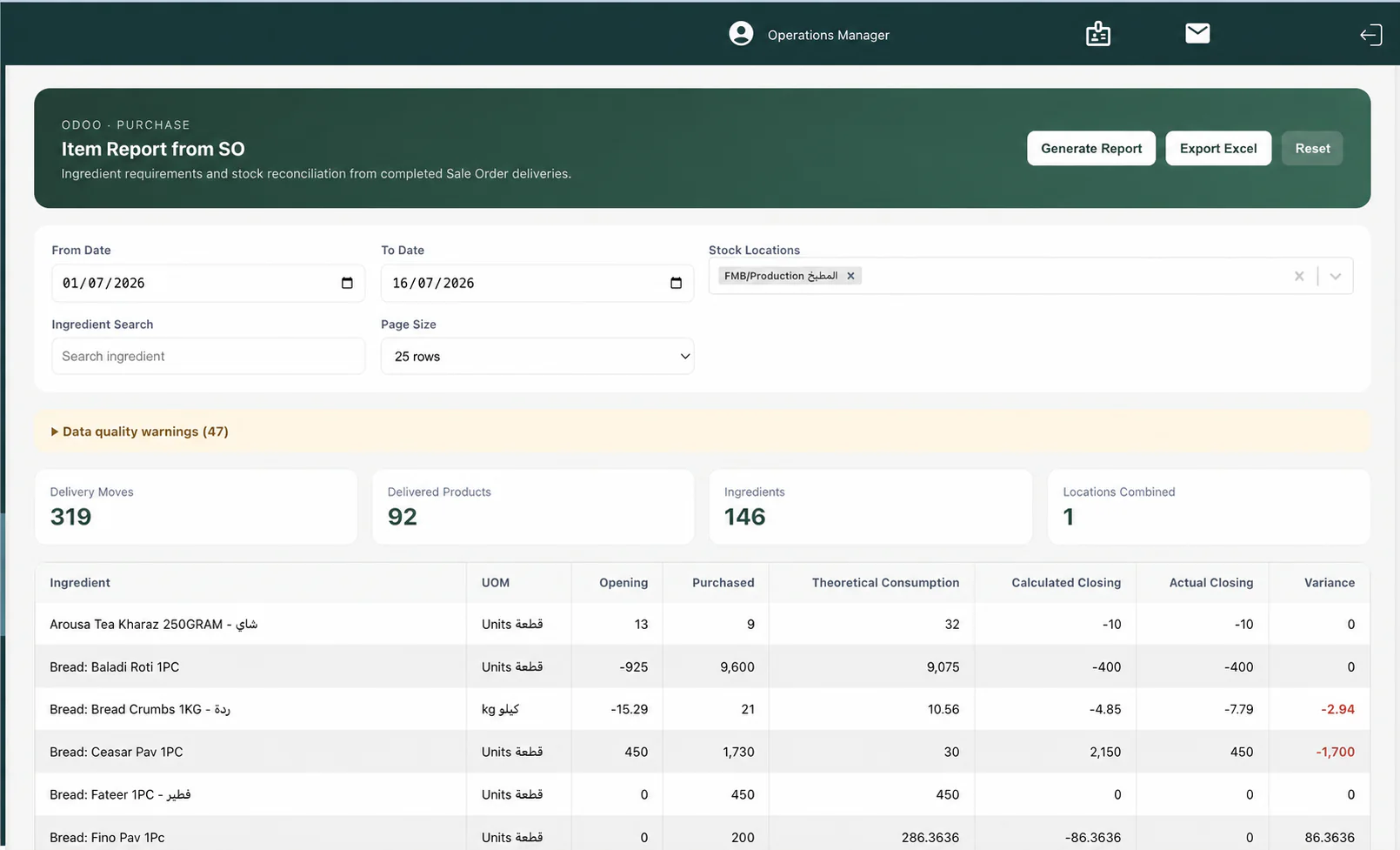Screen dimensions: 1400x850
Task: Click the Delivery Moves 319 card
Action: point(196,507)
